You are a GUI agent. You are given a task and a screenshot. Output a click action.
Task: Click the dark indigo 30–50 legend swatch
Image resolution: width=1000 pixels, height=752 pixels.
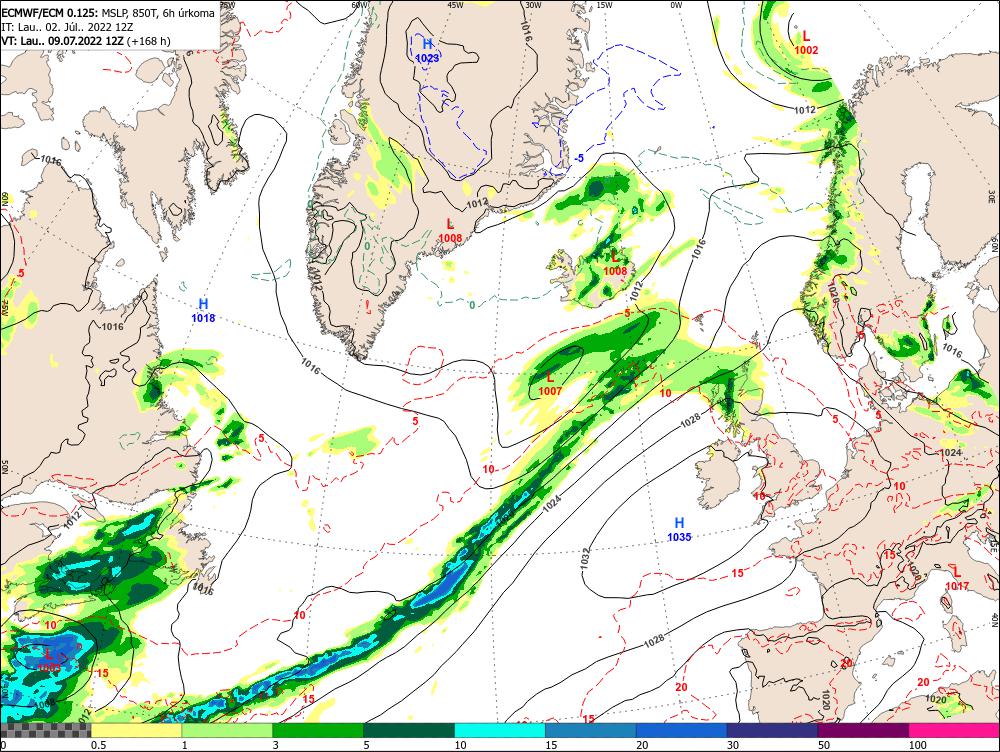[x=772, y=730]
